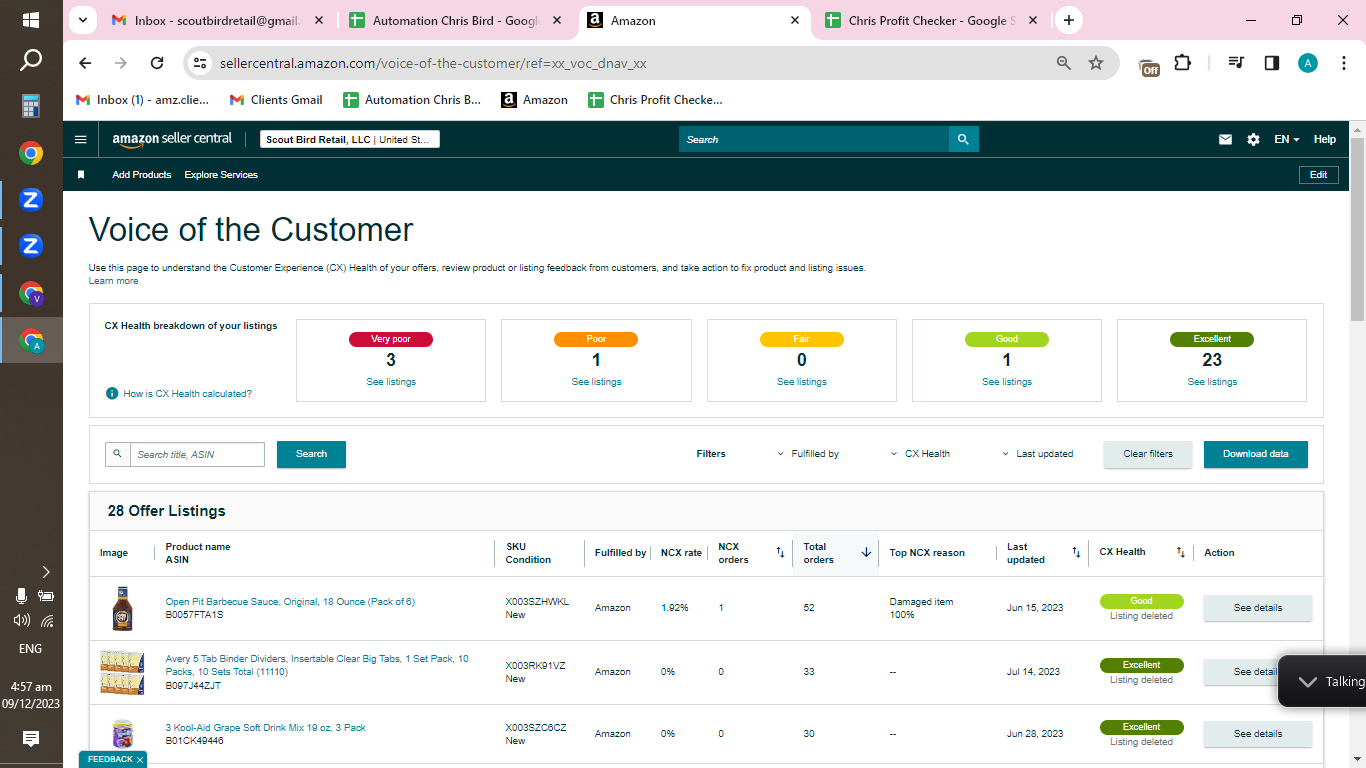Bookmark this page with the star icon
Screen dimensions: 1366x768
(1096, 63)
